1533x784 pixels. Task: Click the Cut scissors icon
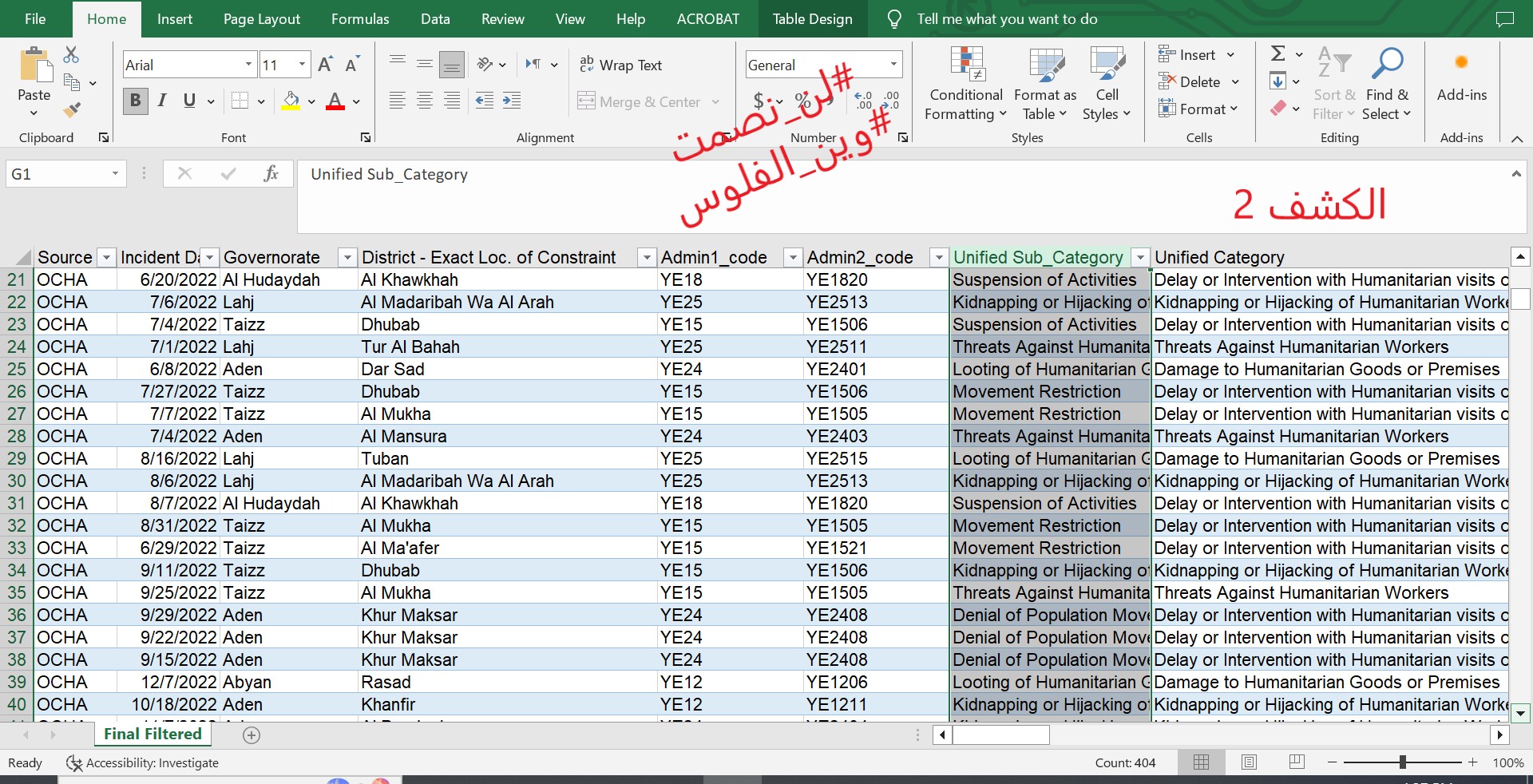pyautogui.click(x=71, y=55)
